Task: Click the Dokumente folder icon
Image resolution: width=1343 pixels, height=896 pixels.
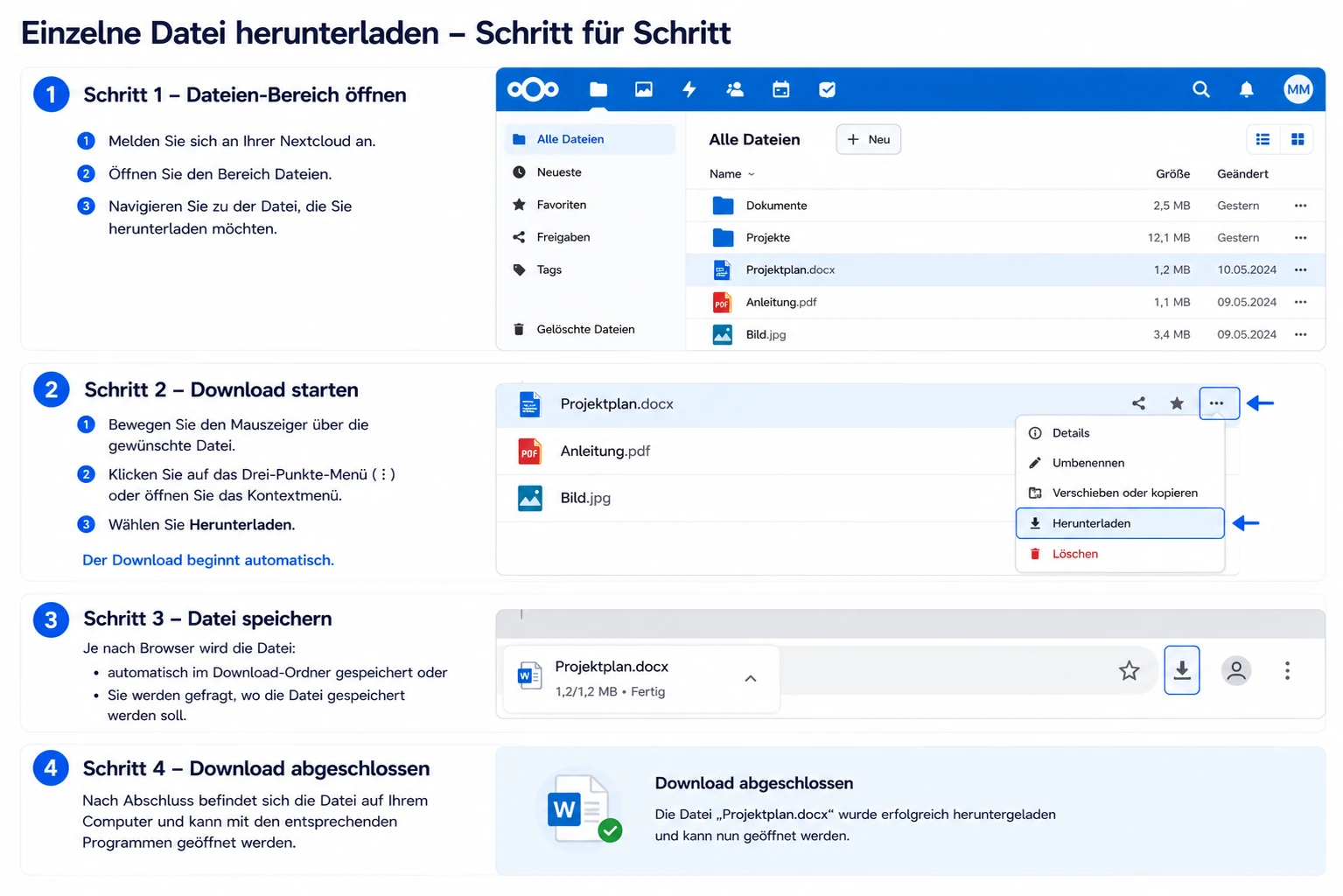Action: coord(723,206)
